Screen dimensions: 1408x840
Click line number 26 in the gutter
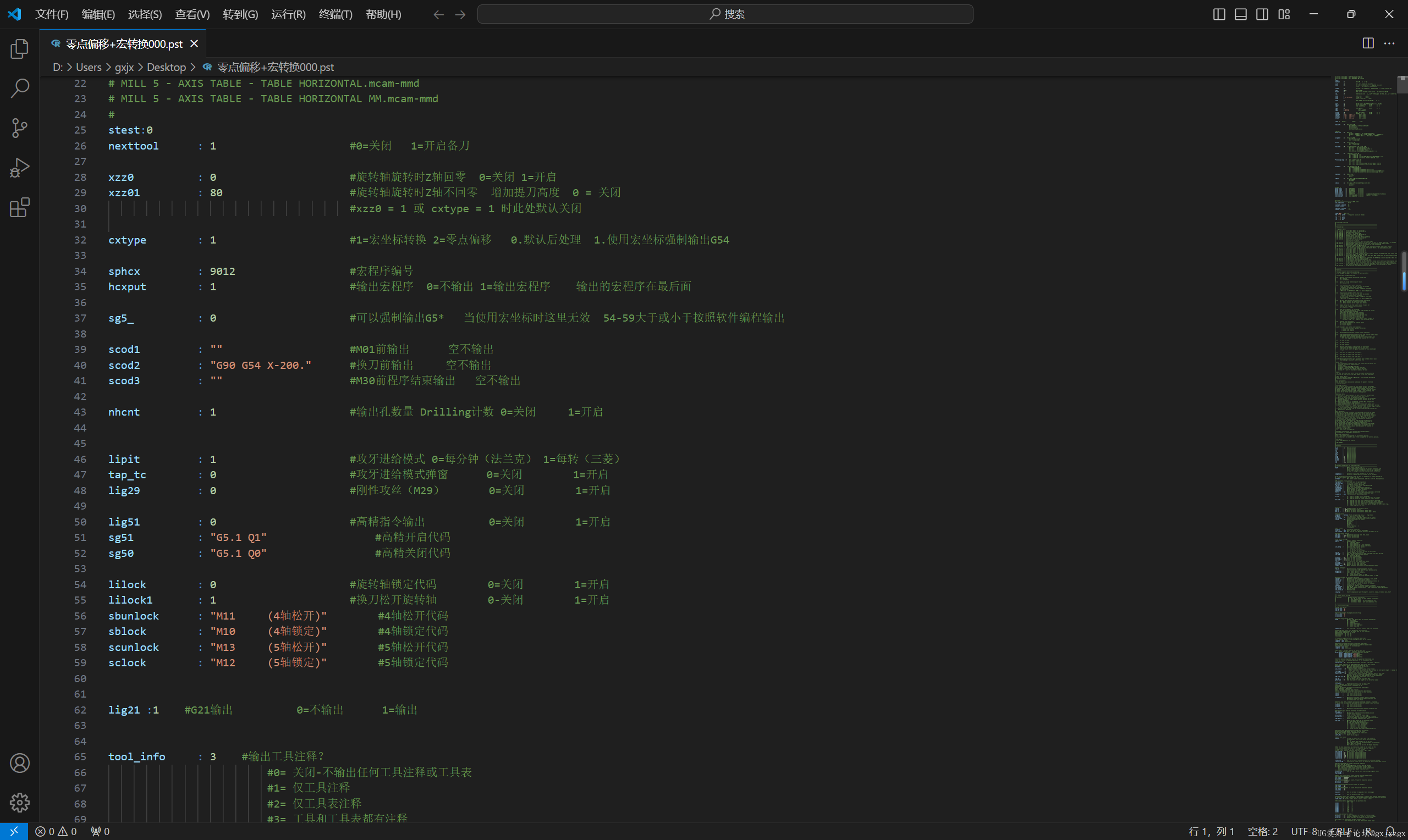80,146
